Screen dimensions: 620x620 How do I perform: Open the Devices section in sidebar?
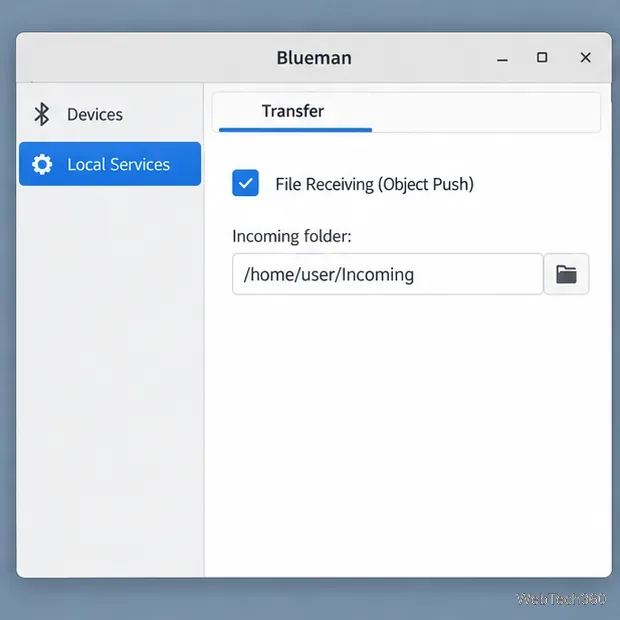coord(110,115)
